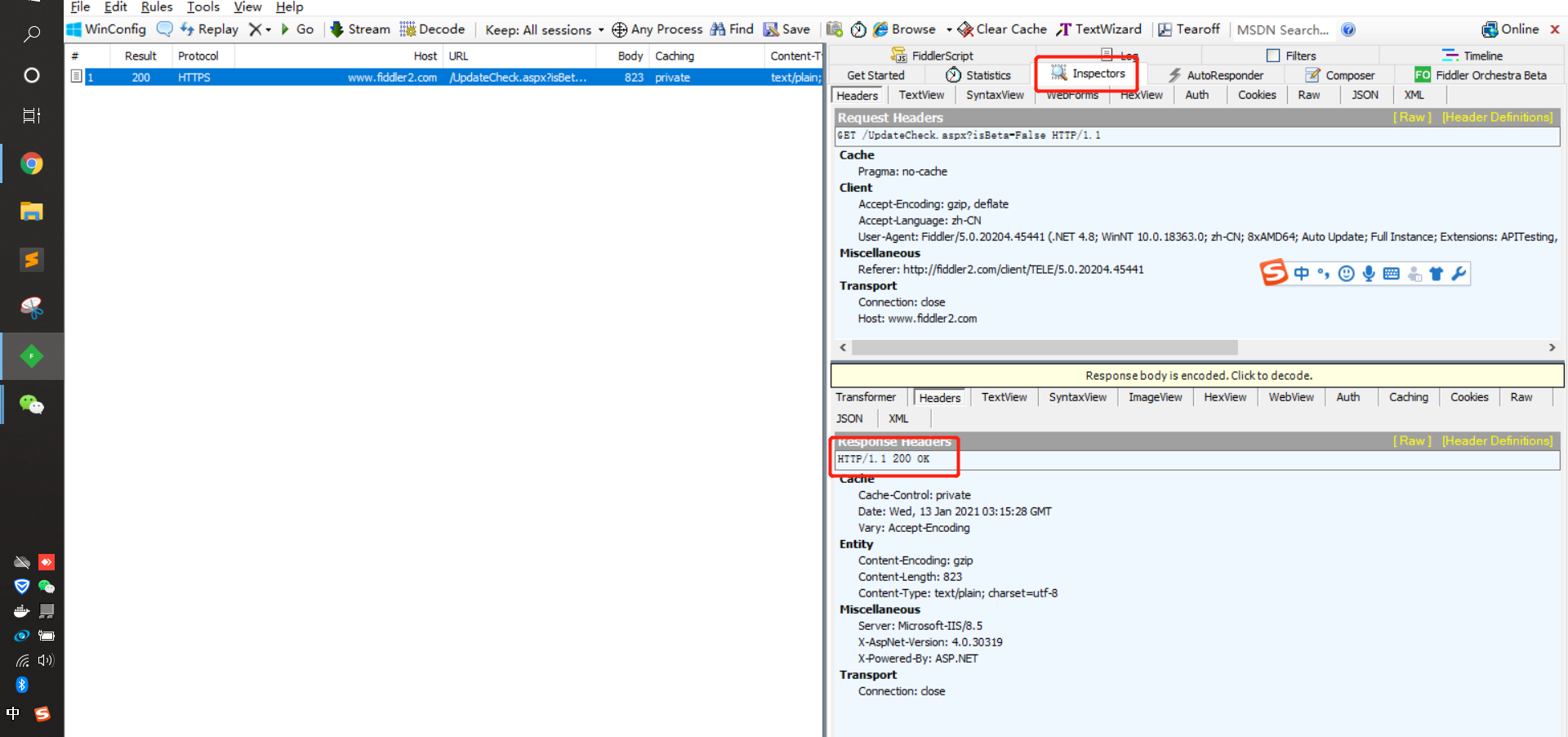Expand the Browse dropdown arrow
The width and height of the screenshot is (1568, 737).
coord(949,29)
